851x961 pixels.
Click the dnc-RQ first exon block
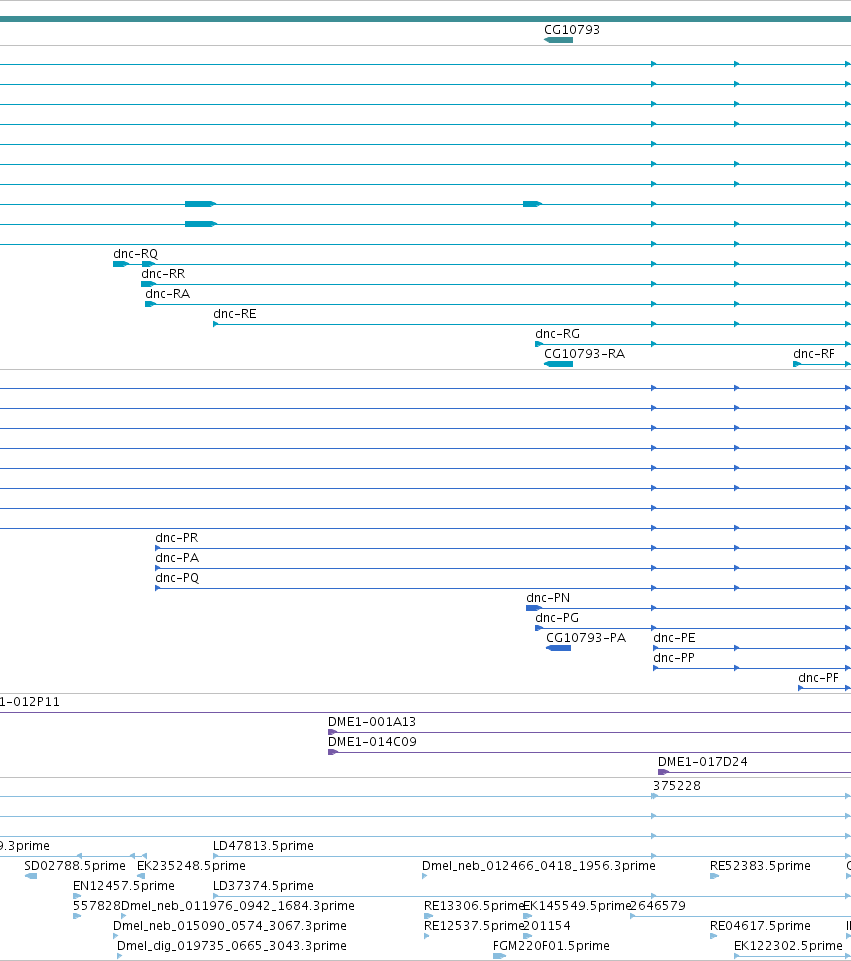120,264
